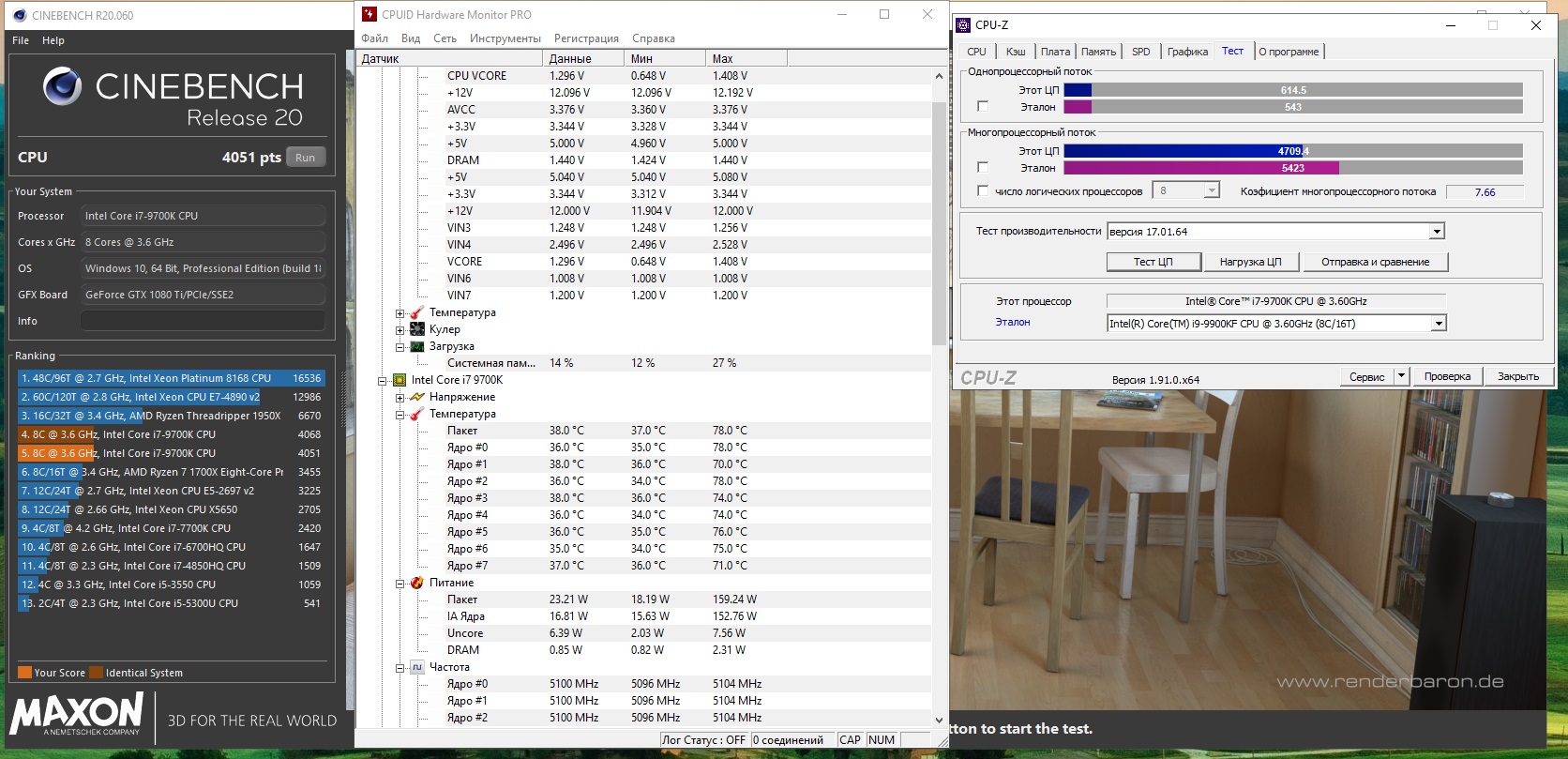Click the CPU-Z title bar app icon
The image size is (1568, 759).
coord(963,25)
